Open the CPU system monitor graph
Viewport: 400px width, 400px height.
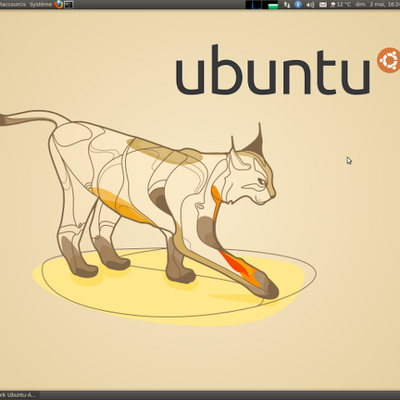click(253, 5)
